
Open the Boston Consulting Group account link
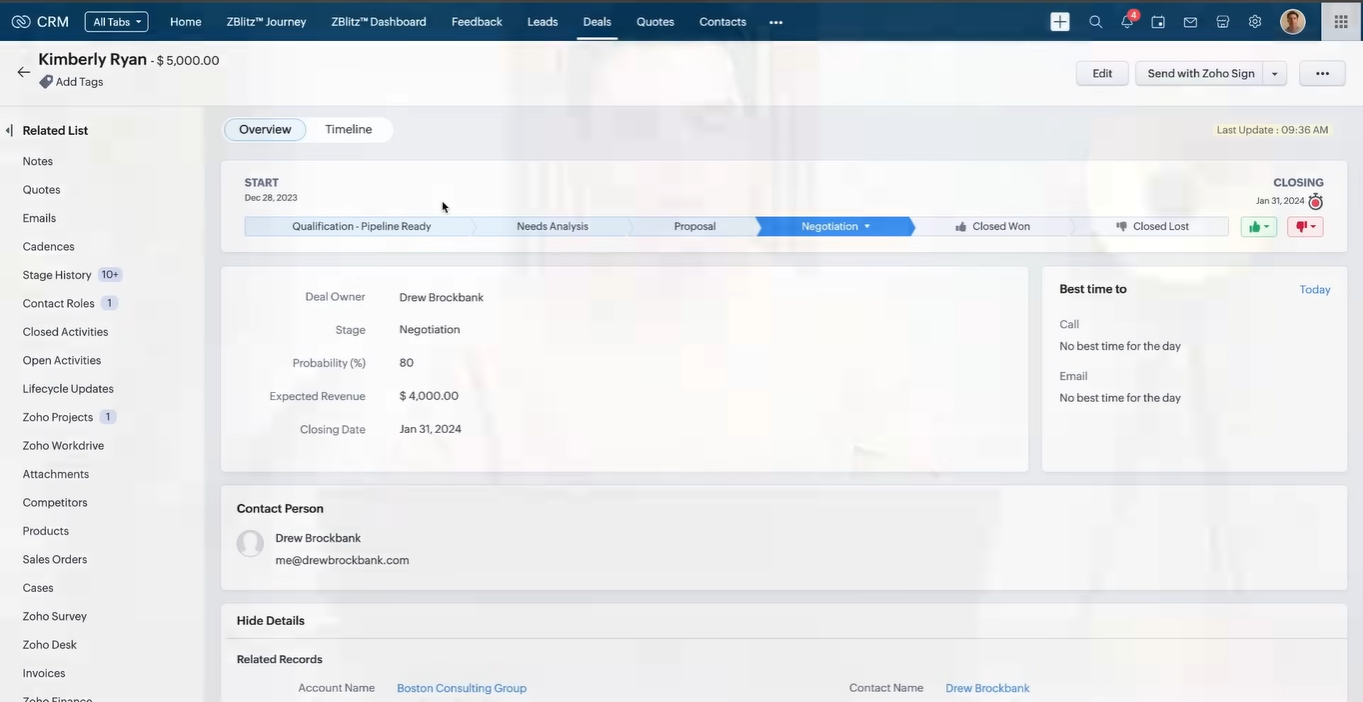[x=461, y=689]
